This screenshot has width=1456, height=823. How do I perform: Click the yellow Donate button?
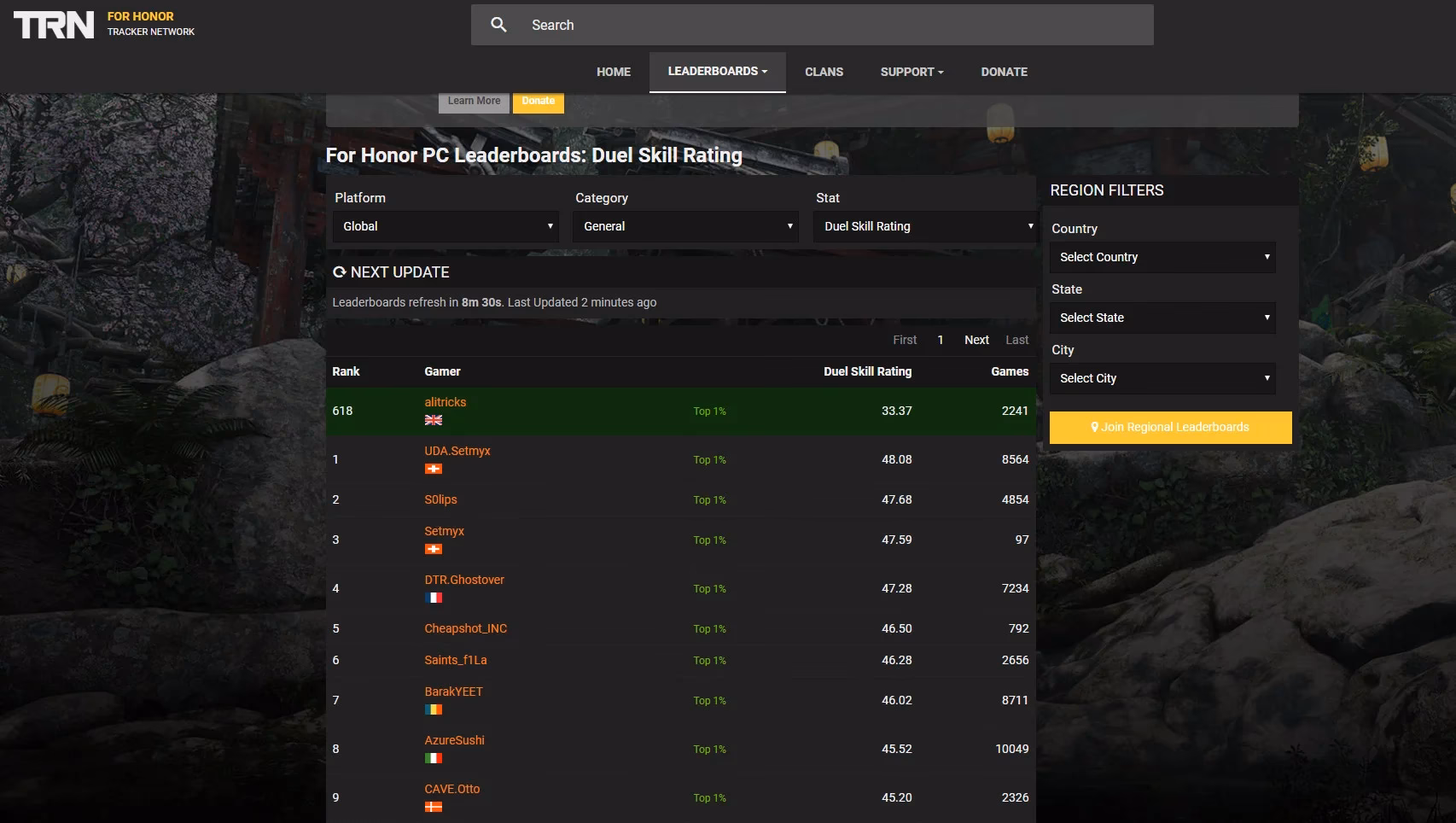pyautogui.click(x=538, y=102)
